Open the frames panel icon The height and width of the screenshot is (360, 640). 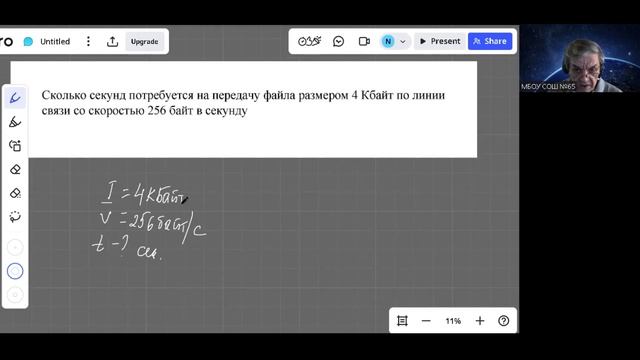click(x=402, y=321)
